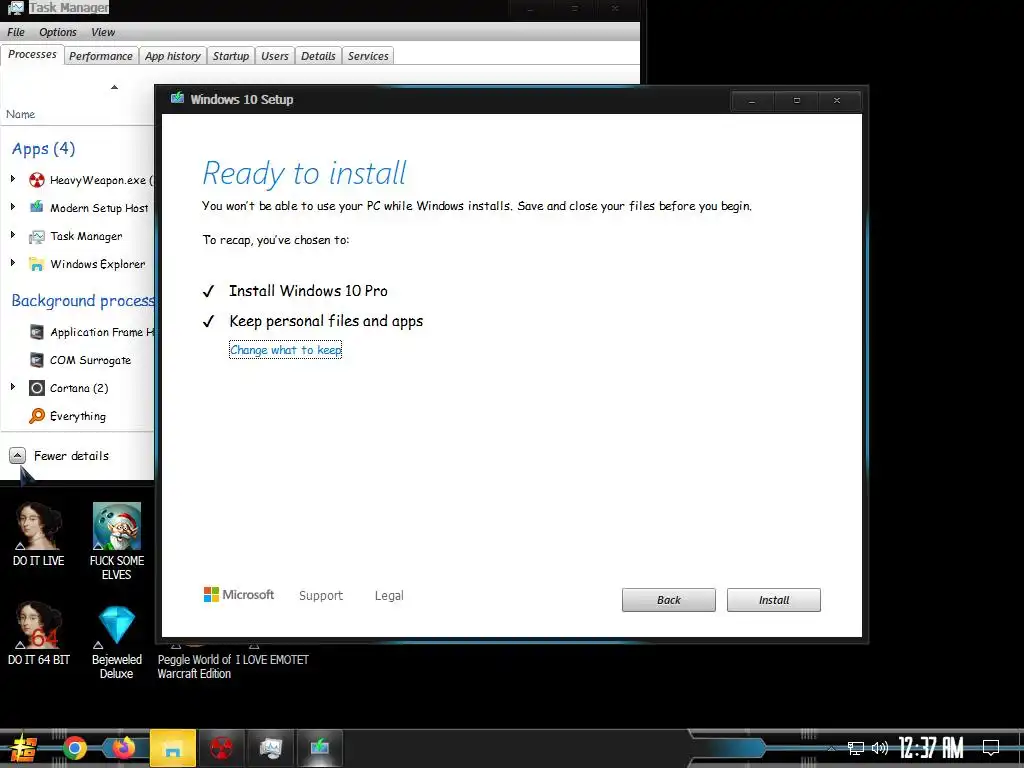Viewport: 1024px width, 768px height.
Task: Open the View menu in Task Manager
Action: 103,32
